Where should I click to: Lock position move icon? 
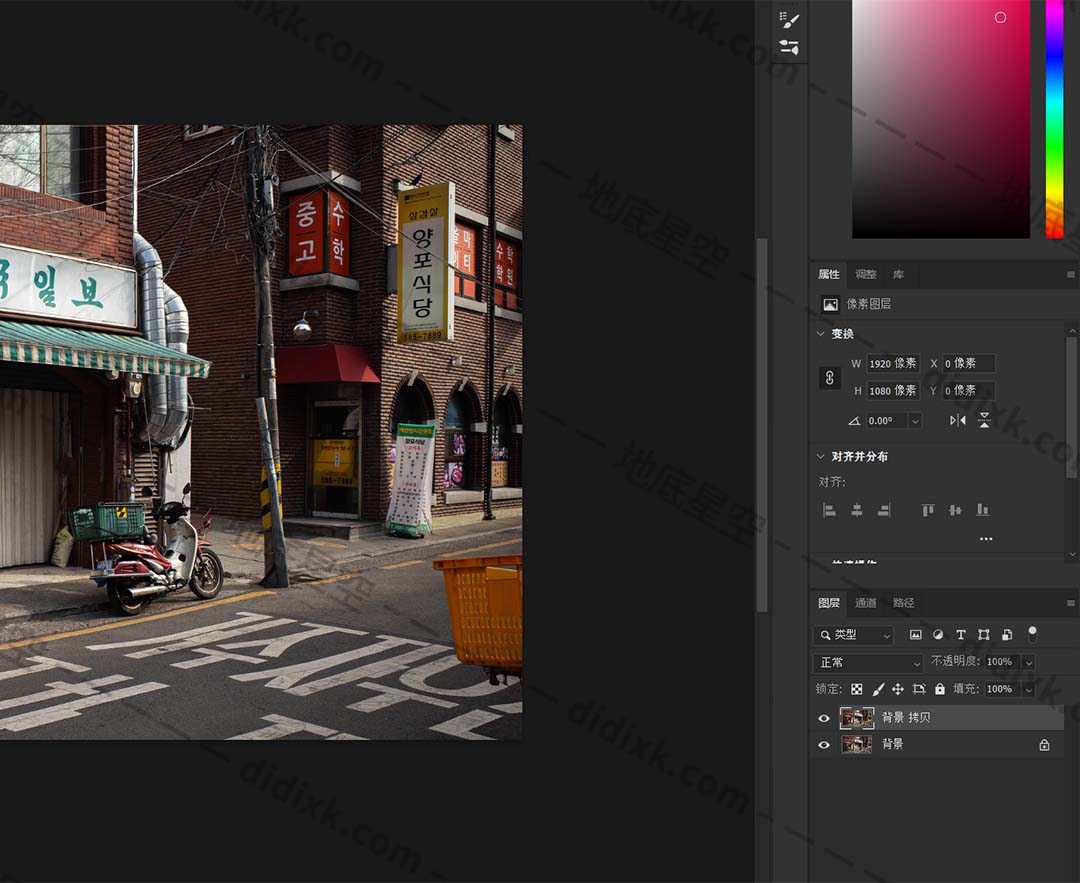pos(897,689)
